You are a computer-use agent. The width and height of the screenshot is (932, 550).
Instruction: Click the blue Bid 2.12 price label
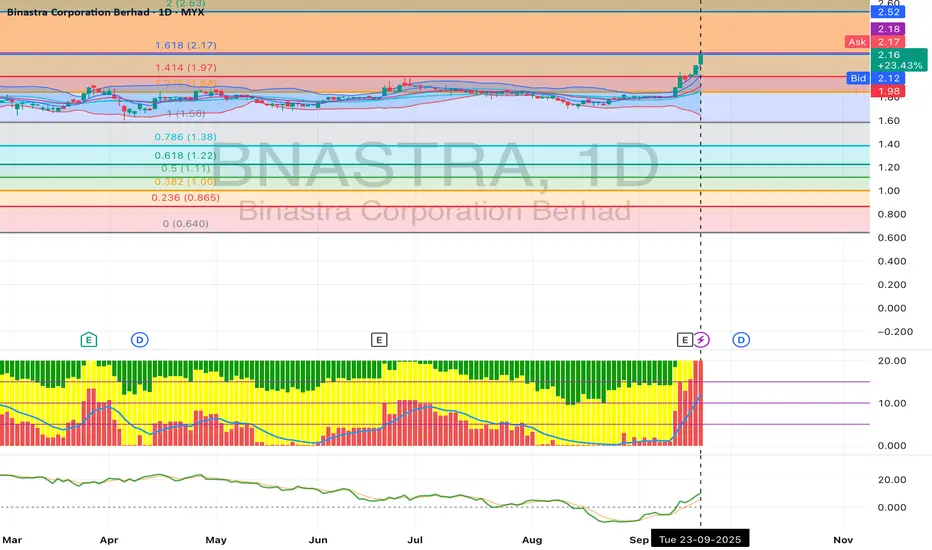(x=876, y=78)
